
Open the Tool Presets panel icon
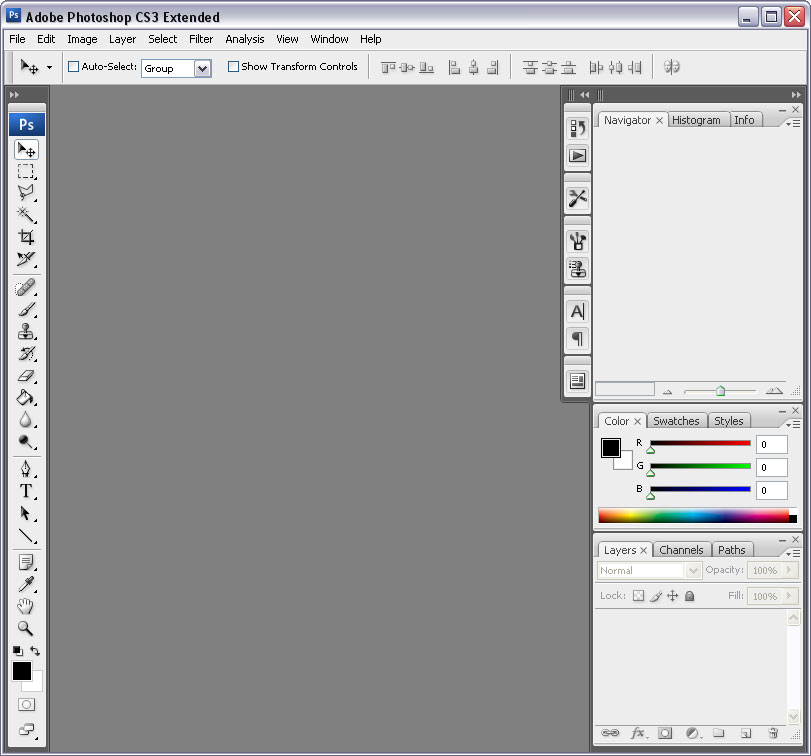coord(578,198)
